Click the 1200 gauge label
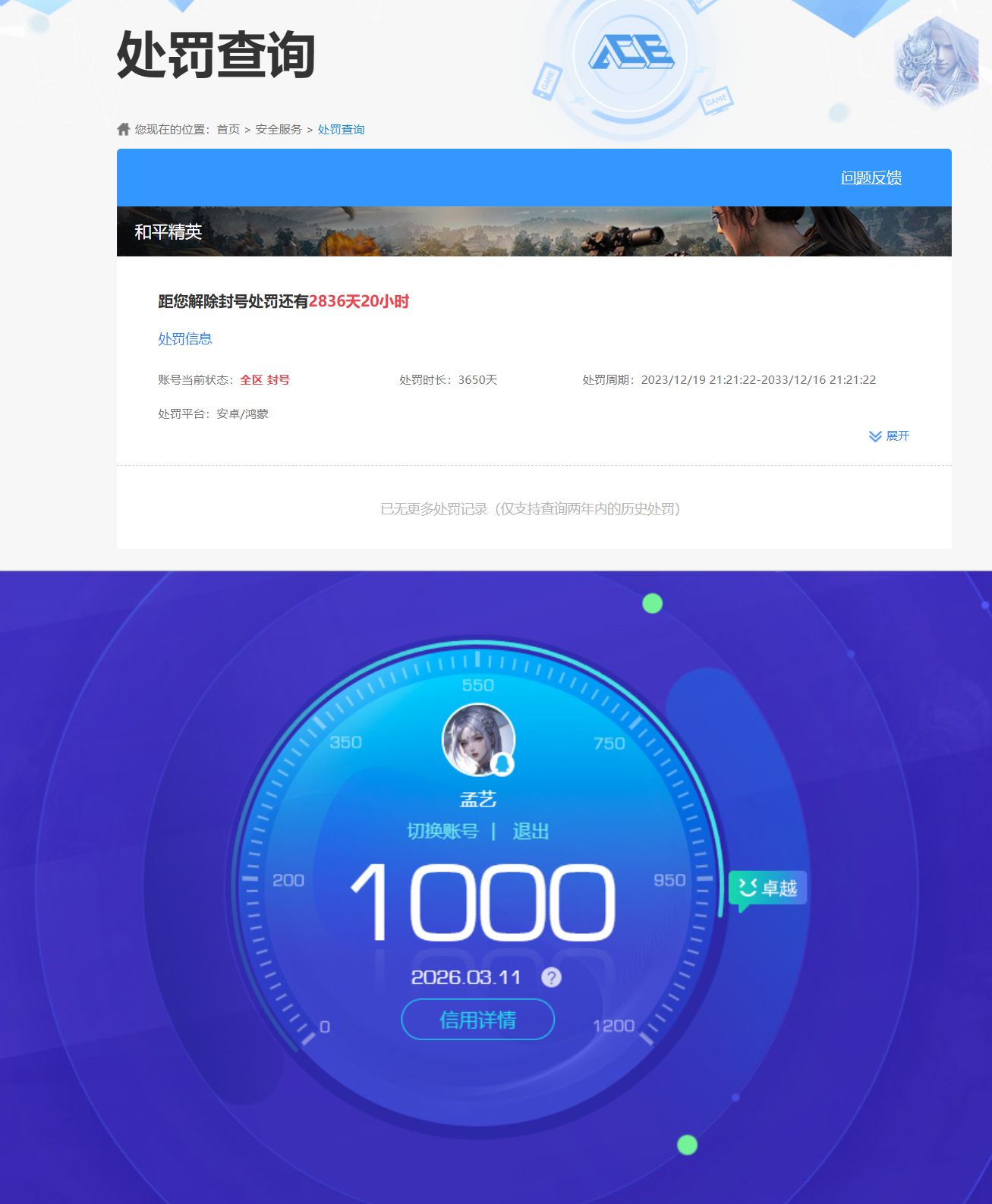 coord(613,1026)
